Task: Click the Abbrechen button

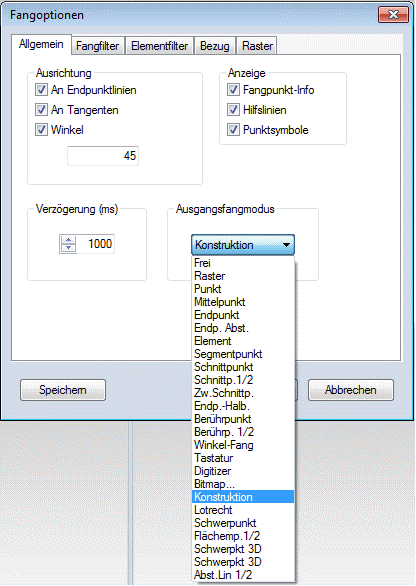Action: [x=351, y=390]
